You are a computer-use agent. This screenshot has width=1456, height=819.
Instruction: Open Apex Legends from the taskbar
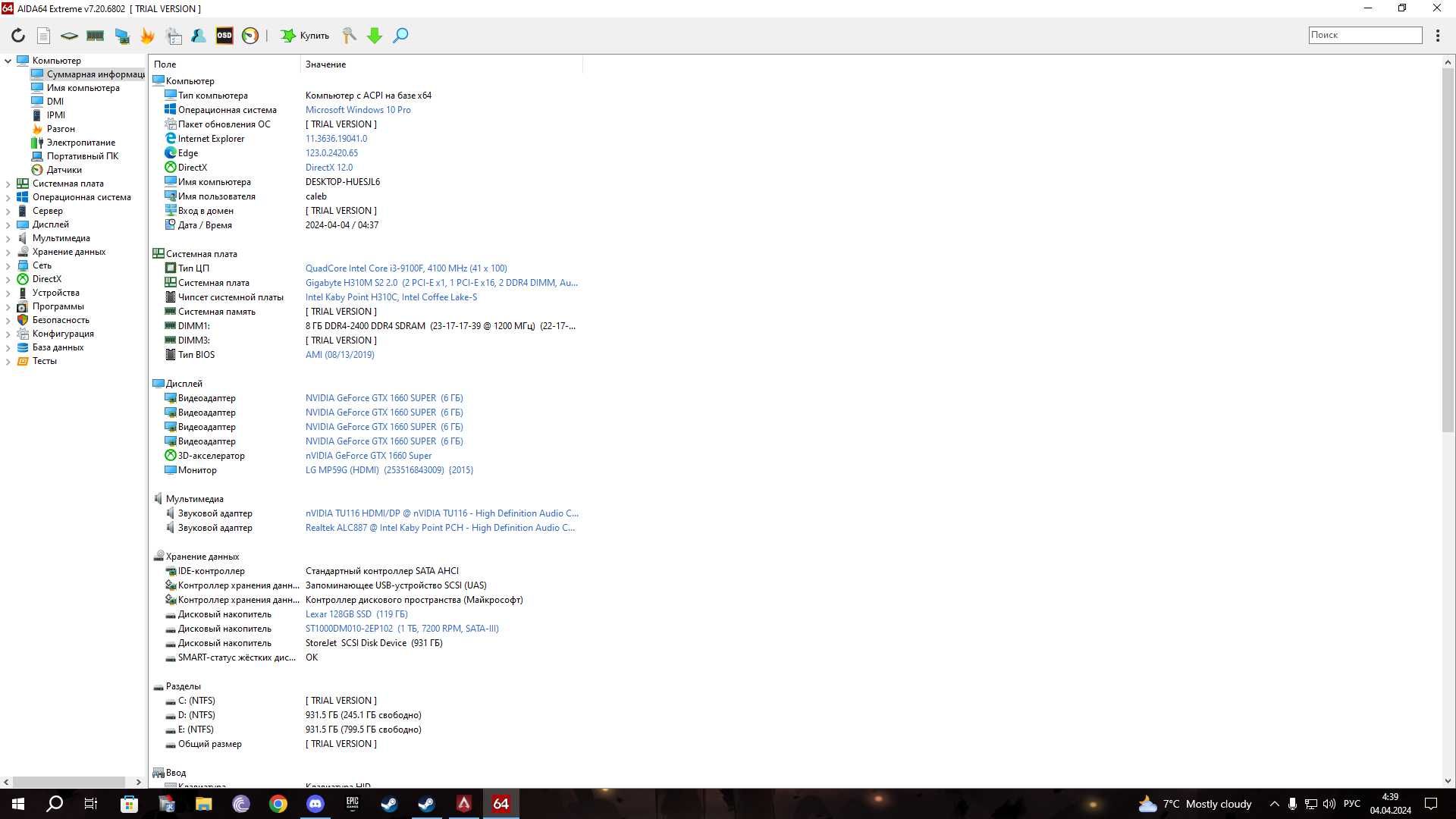pos(464,804)
